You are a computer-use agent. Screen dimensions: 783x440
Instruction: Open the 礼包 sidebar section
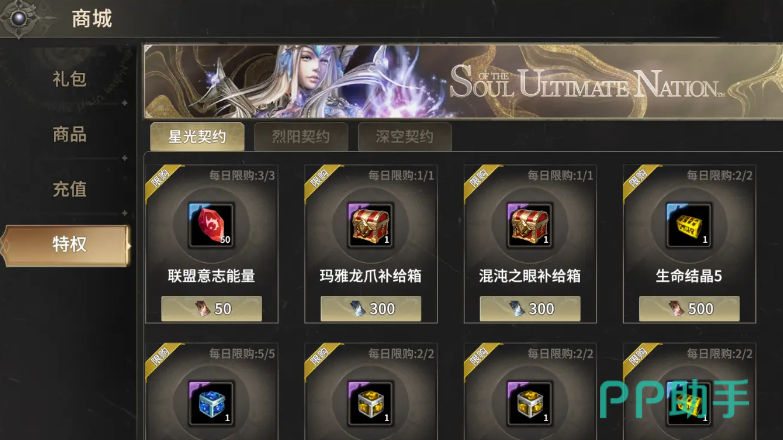click(x=69, y=79)
